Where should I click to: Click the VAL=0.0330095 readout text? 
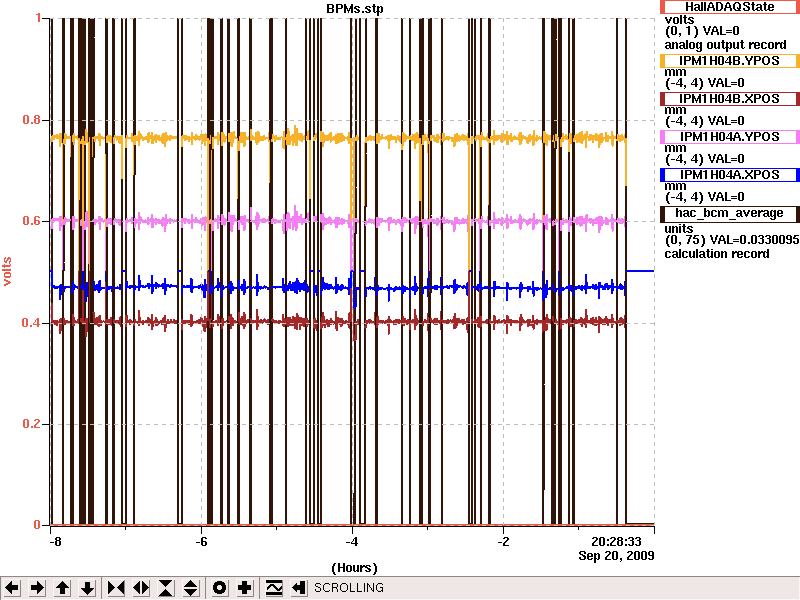pos(751,240)
